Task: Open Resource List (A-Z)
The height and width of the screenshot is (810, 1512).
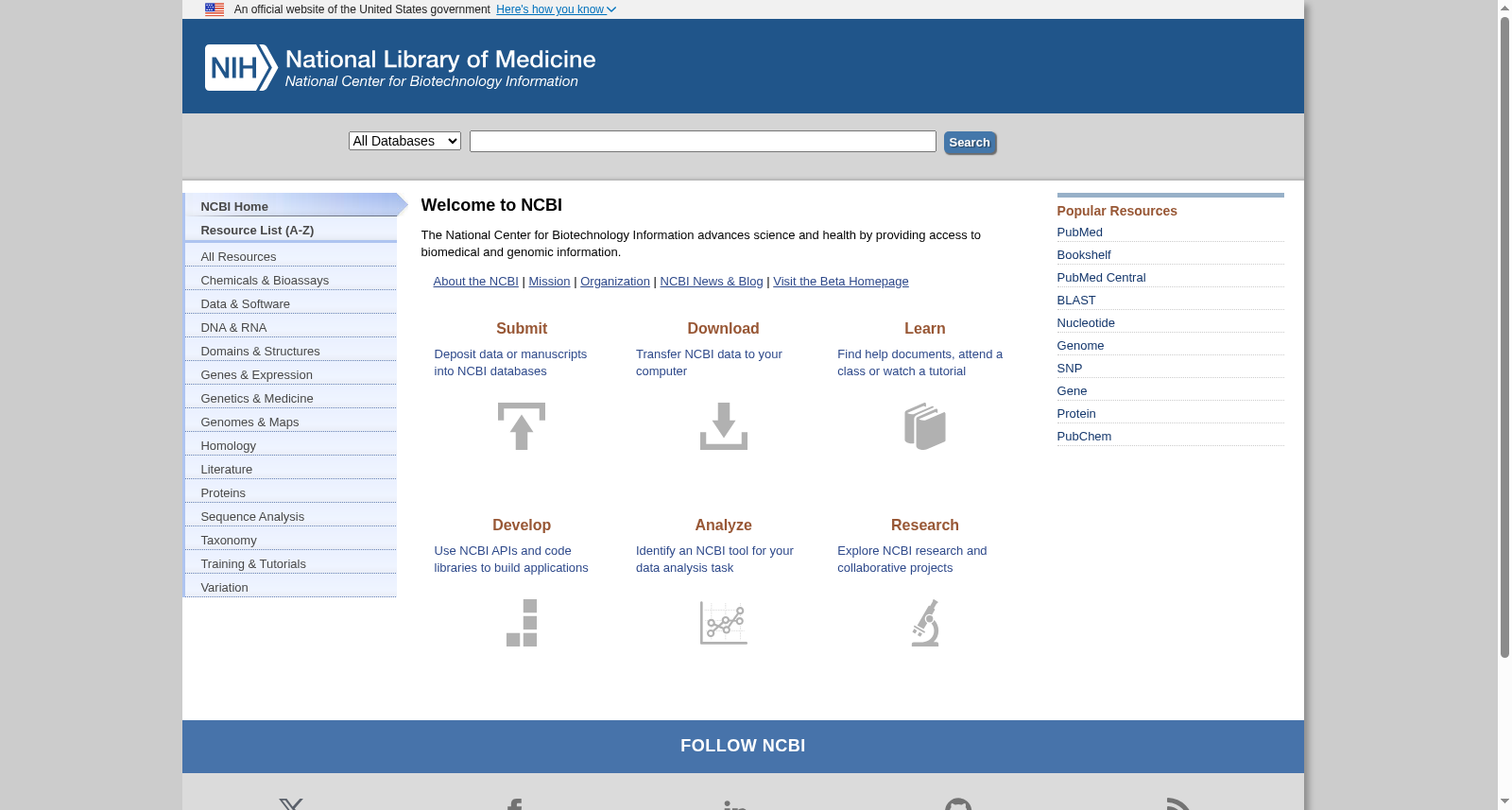Action: point(291,230)
